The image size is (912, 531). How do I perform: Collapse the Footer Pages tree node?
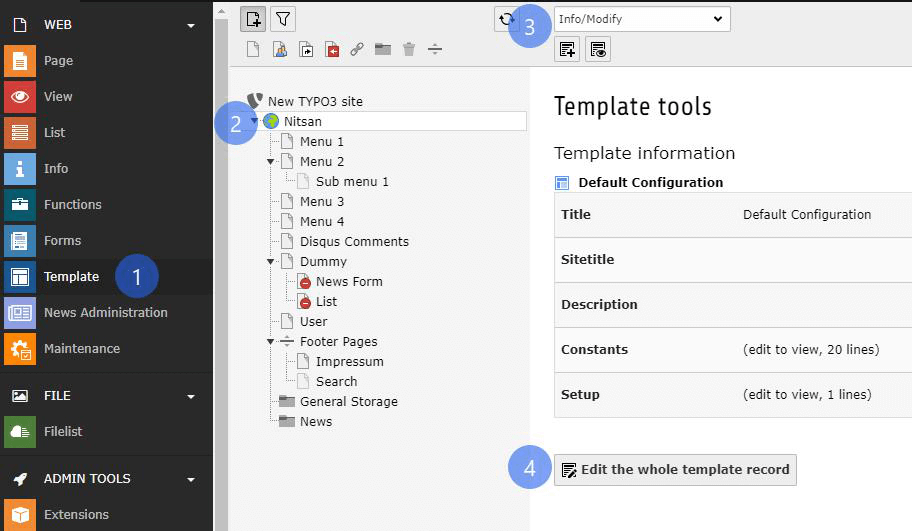(270, 342)
